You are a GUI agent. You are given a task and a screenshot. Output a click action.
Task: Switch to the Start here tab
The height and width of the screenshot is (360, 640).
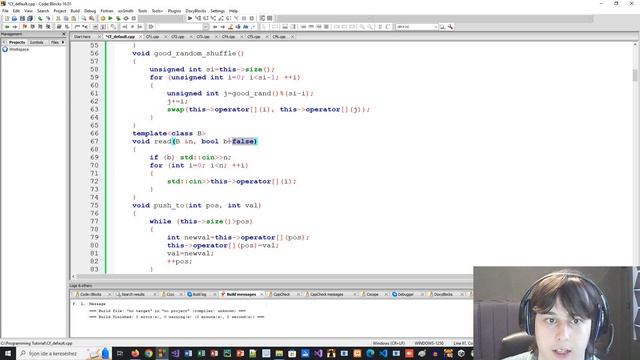pos(82,36)
